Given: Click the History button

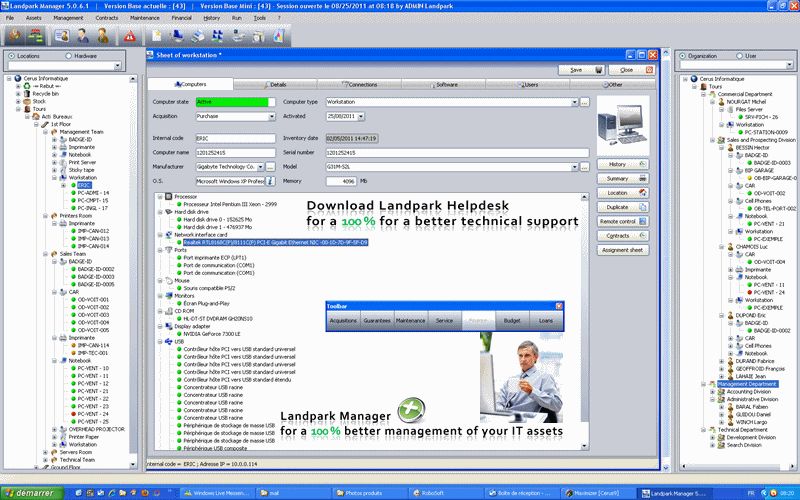Looking at the screenshot, I should click(x=623, y=164).
